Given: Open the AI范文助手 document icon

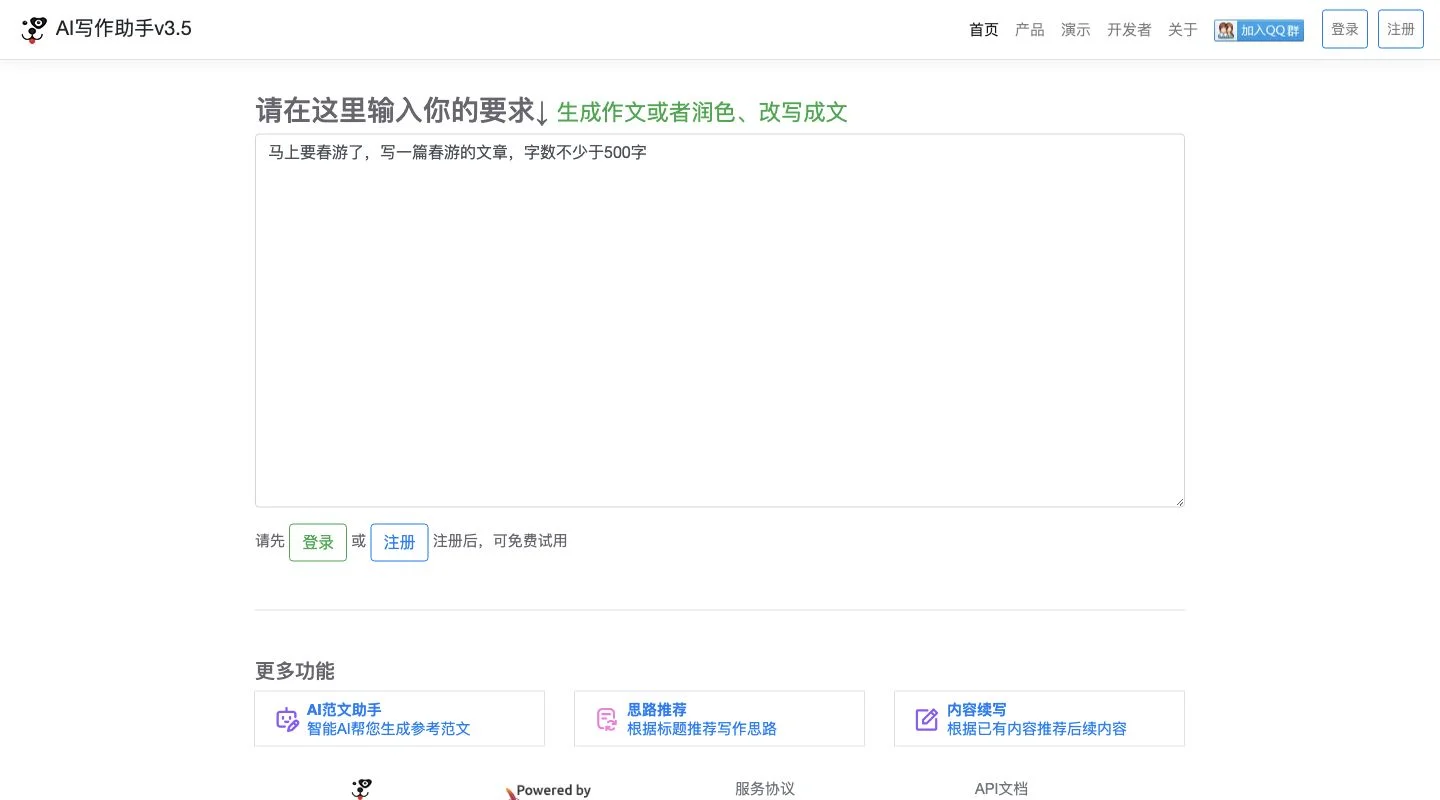Looking at the screenshot, I should (x=287, y=719).
